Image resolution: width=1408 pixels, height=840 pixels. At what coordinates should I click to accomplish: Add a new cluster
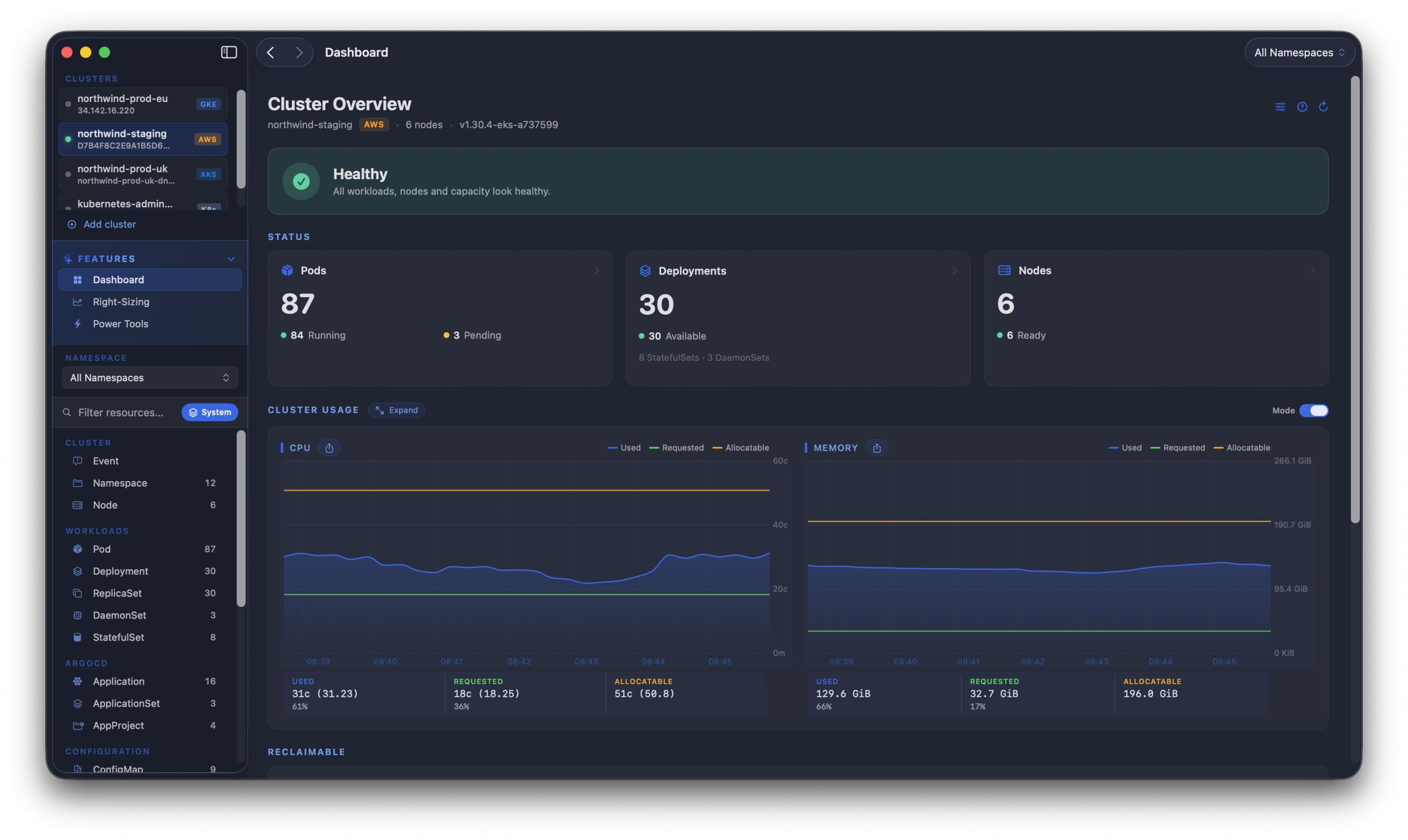102,224
